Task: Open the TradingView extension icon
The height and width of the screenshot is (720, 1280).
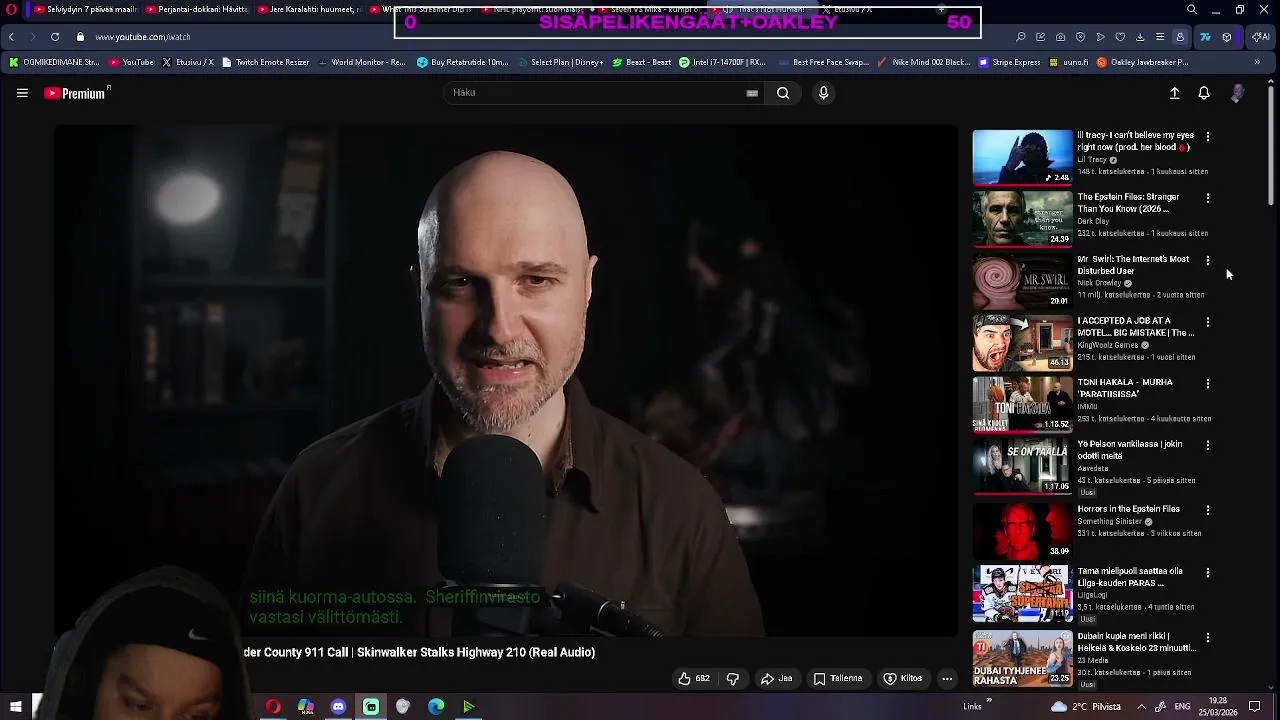Action: click(x=1205, y=37)
